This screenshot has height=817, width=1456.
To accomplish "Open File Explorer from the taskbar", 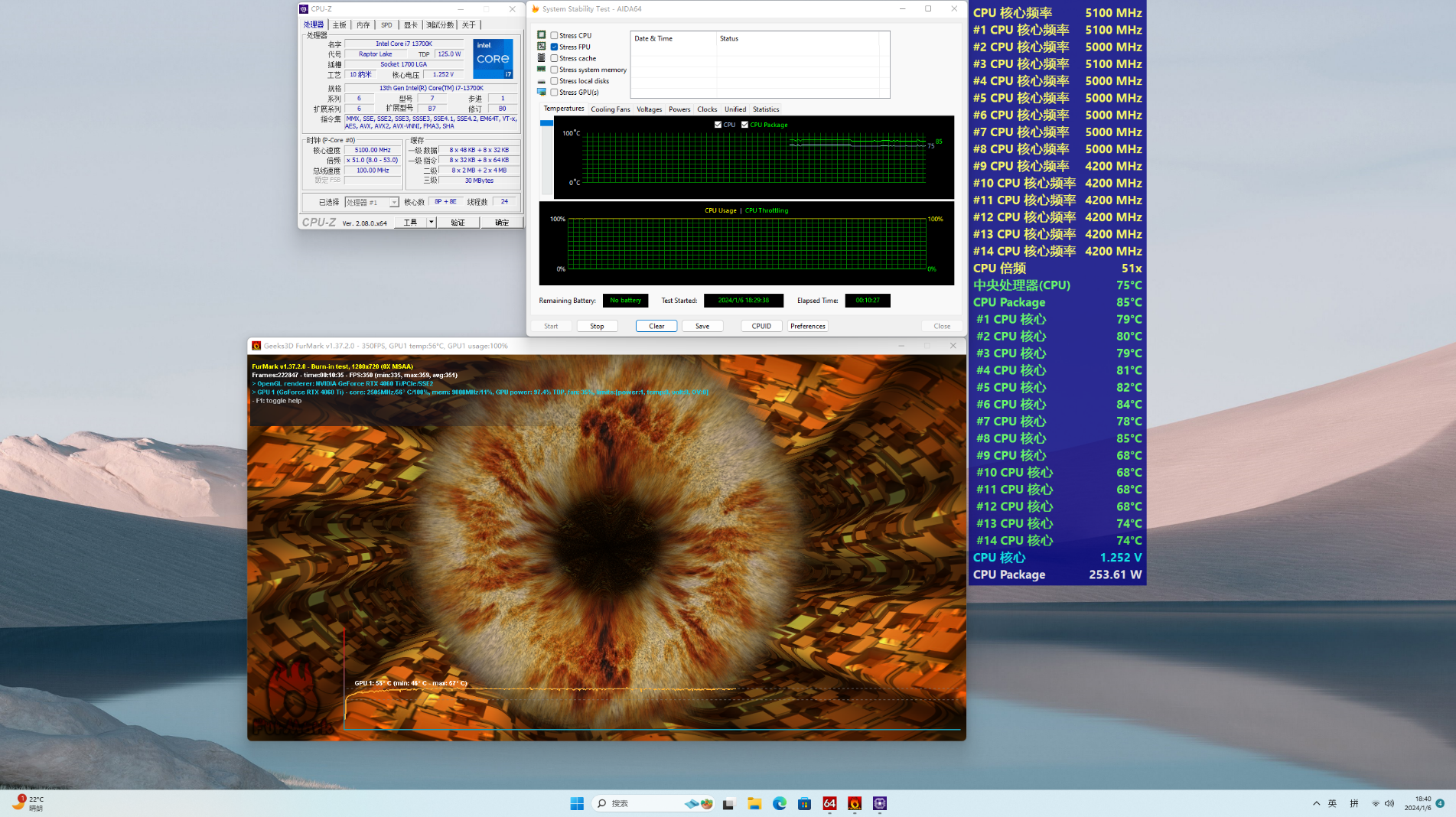I will (x=754, y=803).
